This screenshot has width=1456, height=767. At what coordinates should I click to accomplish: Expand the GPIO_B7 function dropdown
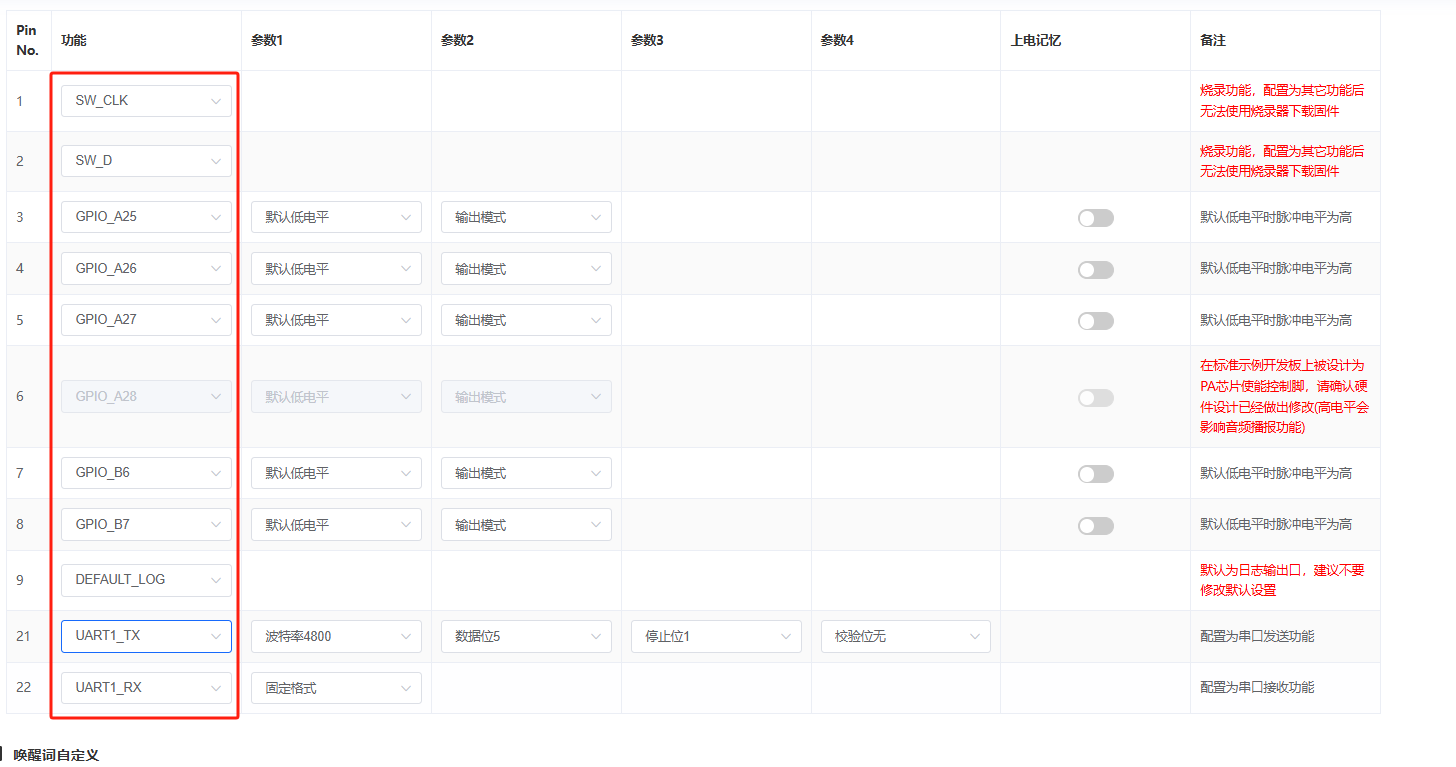click(x=146, y=525)
